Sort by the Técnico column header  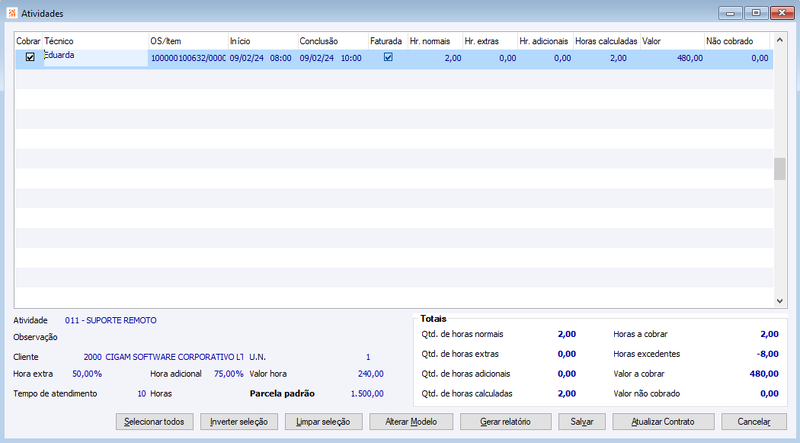(x=95, y=41)
